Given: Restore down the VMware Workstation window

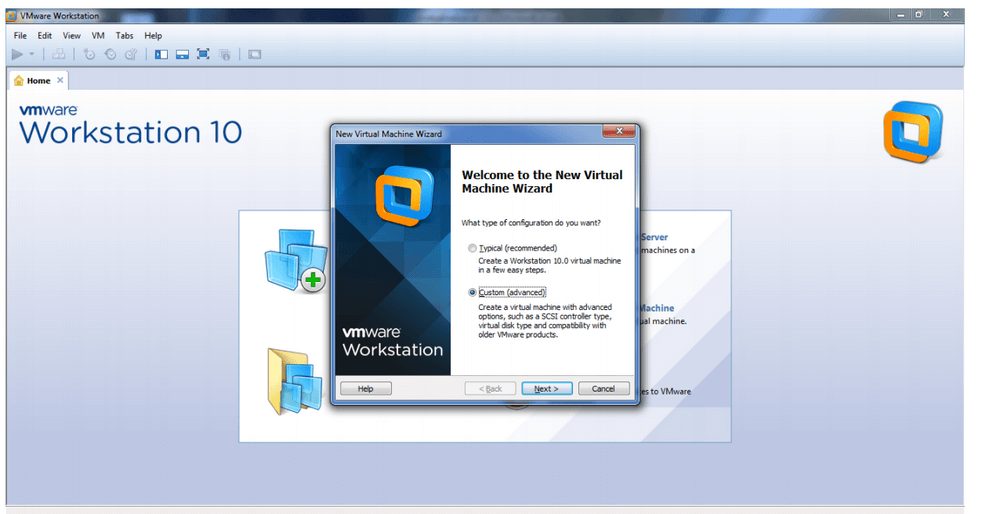Looking at the screenshot, I should 919,14.
